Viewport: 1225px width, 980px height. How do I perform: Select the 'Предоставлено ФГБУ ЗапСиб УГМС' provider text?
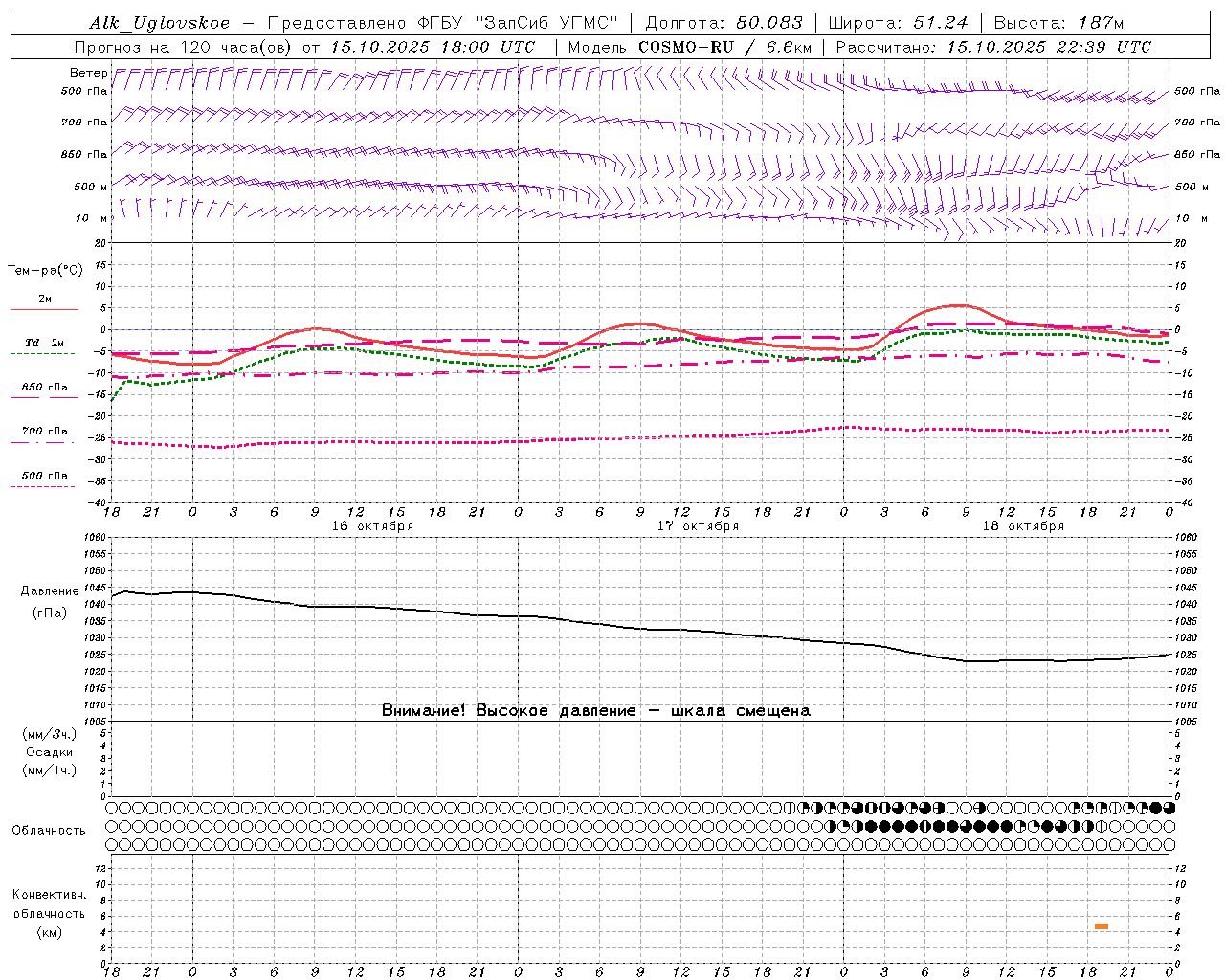coord(443,23)
